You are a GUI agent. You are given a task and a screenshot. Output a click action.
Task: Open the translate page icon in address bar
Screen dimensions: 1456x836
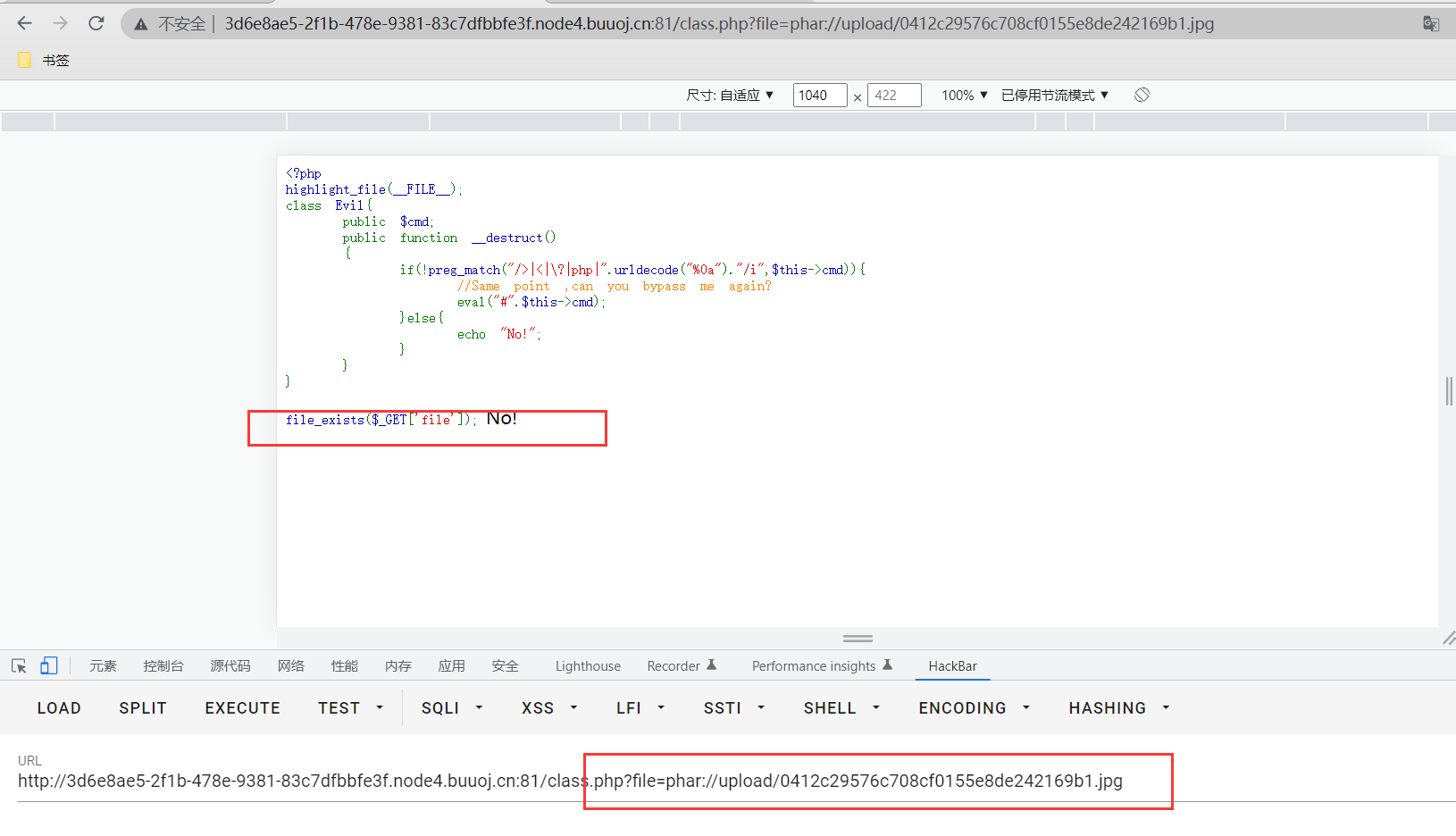click(1430, 24)
